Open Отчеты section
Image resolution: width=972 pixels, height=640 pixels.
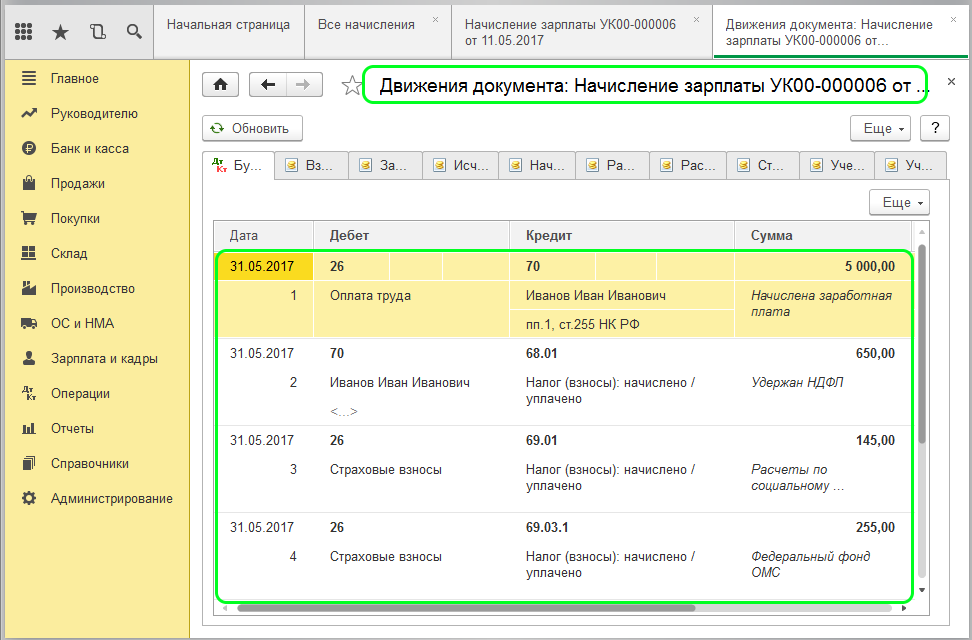[x=72, y=429]
